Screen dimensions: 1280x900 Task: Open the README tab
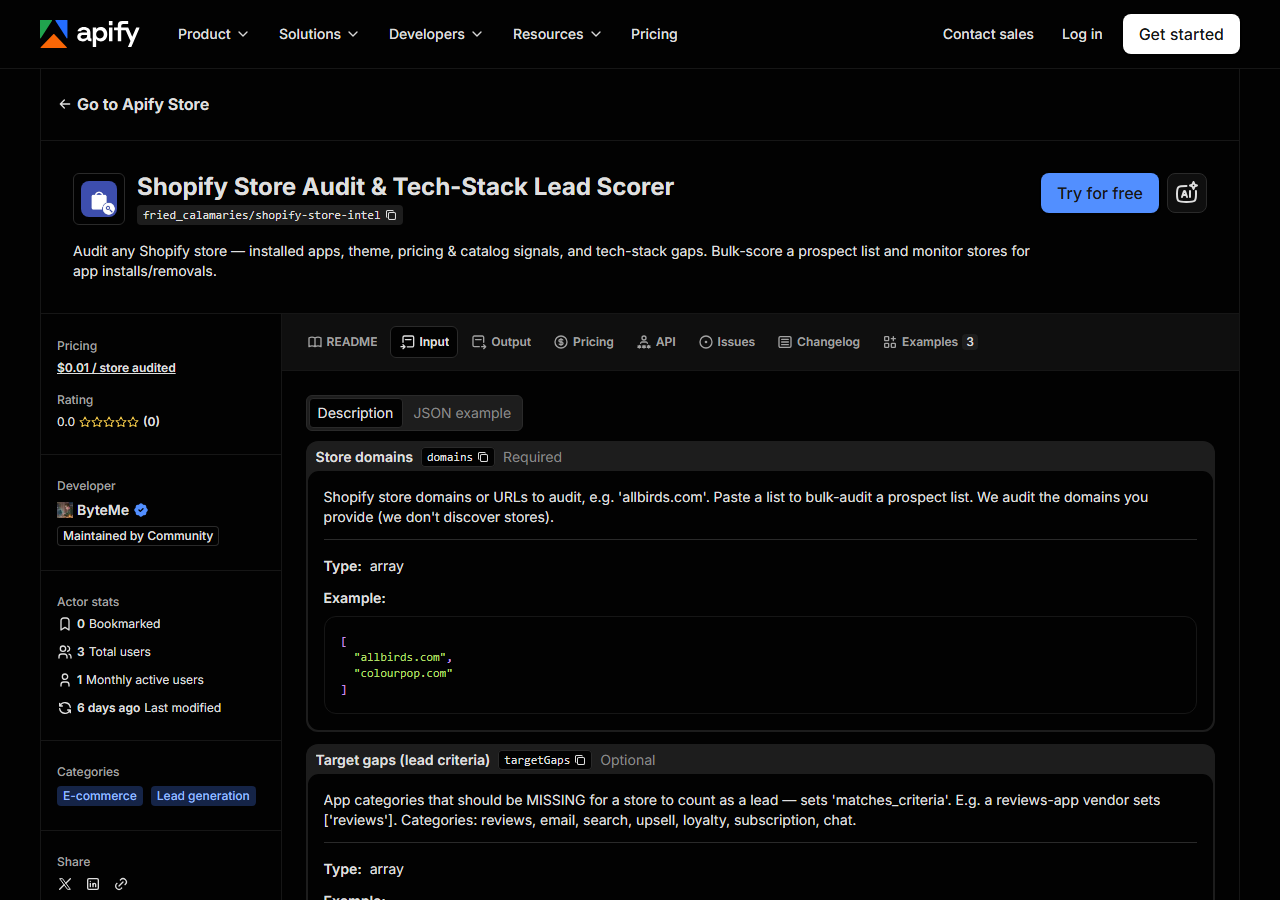tap(343, 342)
